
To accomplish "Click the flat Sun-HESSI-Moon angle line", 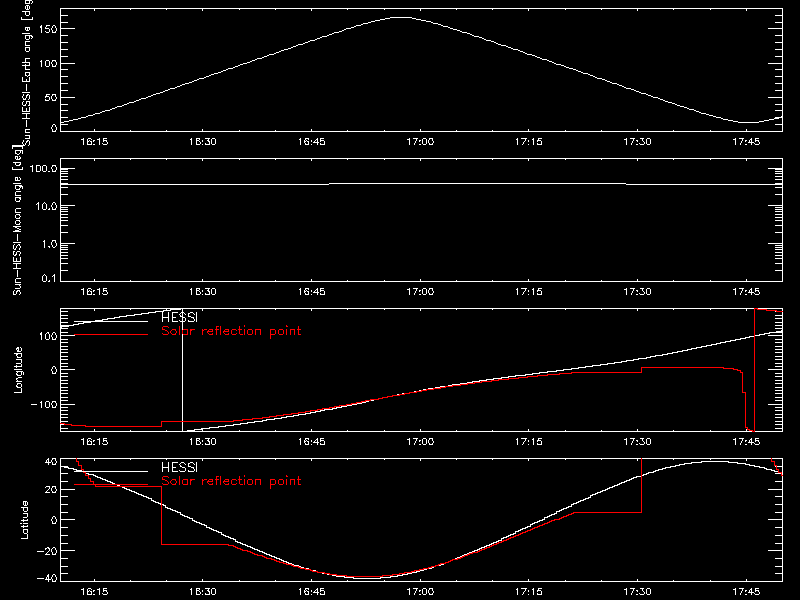I will [x=421, y=184].
